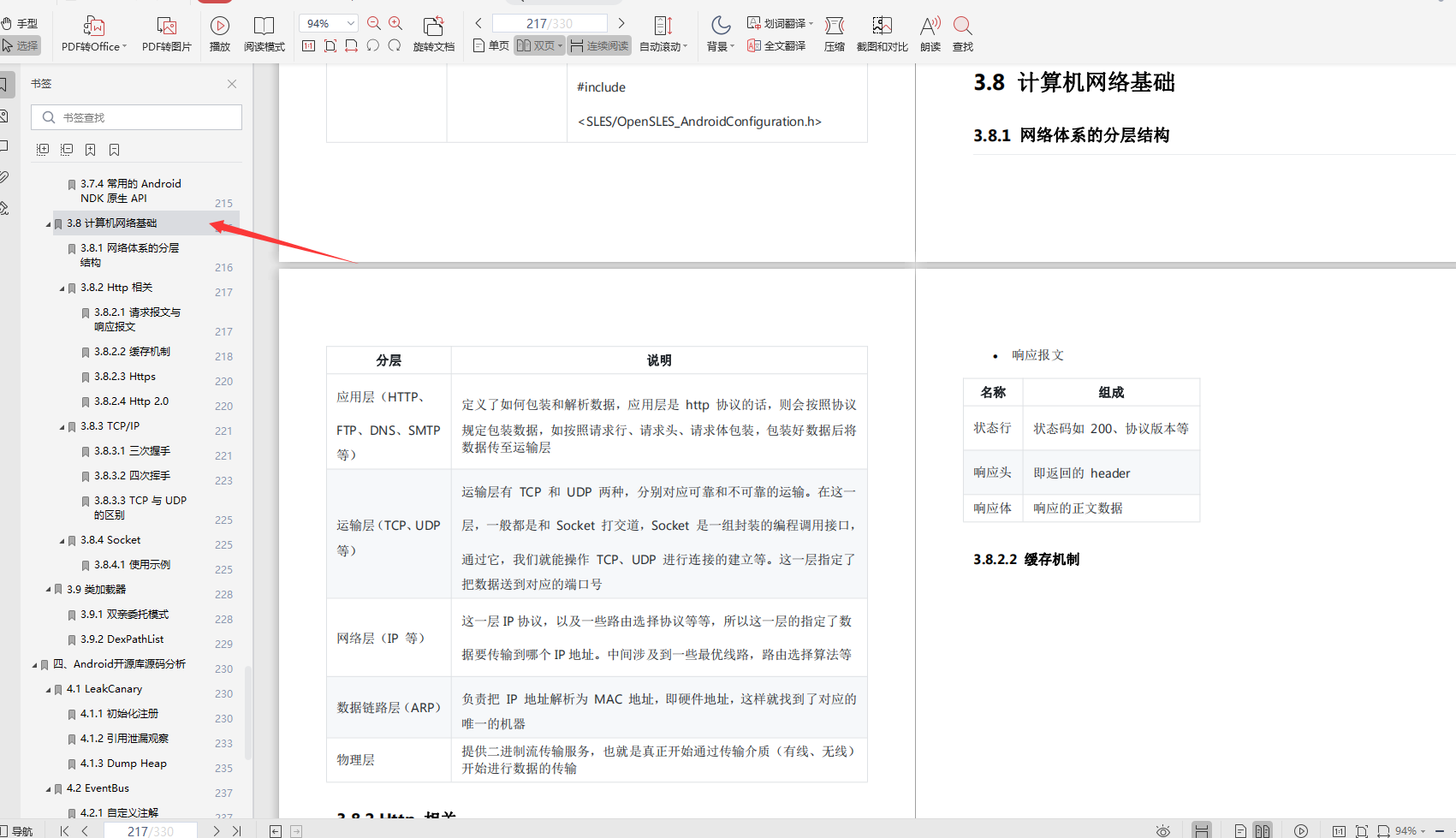Jump to first page in status bar
1456x838 pixels.
pyautogui.click(x=64, y=830)
